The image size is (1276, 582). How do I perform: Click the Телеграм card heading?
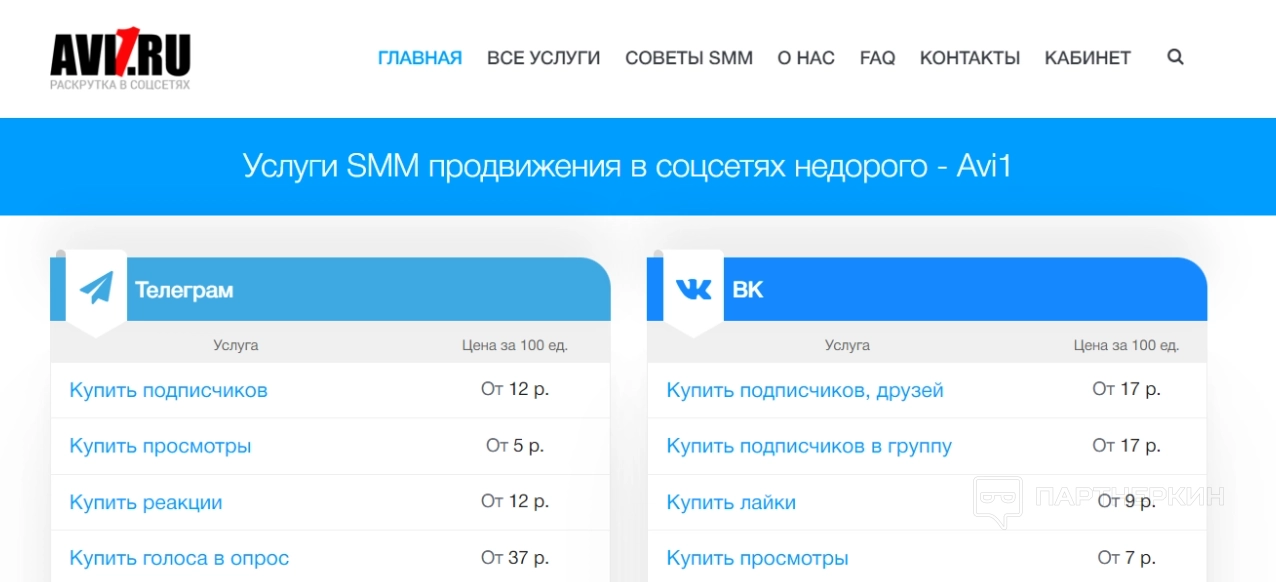(184, 290)
